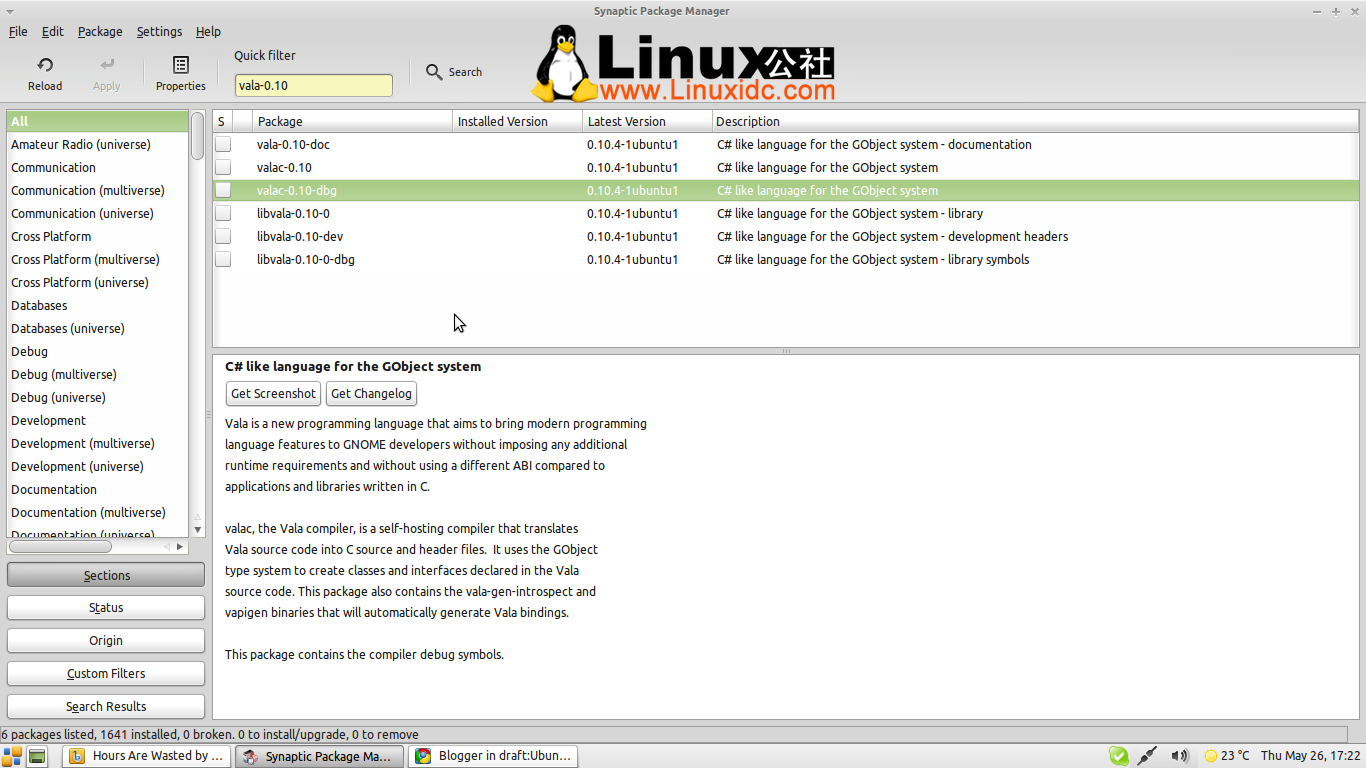This screenshot has height=768, width=1366.
Task: Click into the Quick filter text field
Action: coord(313,86)
